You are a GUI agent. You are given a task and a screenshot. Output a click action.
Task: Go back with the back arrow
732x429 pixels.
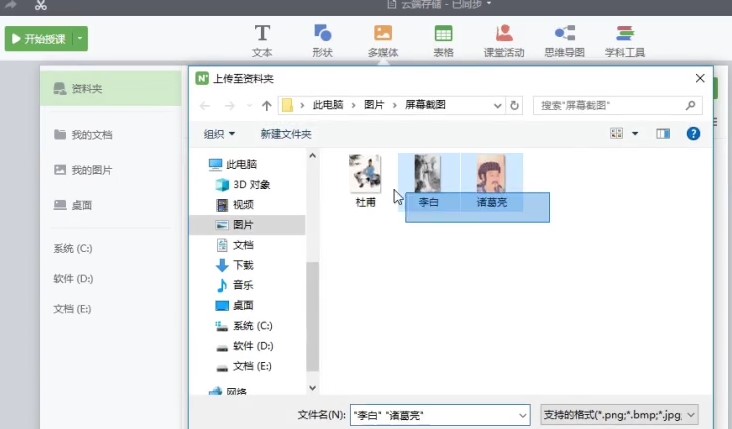204,106
